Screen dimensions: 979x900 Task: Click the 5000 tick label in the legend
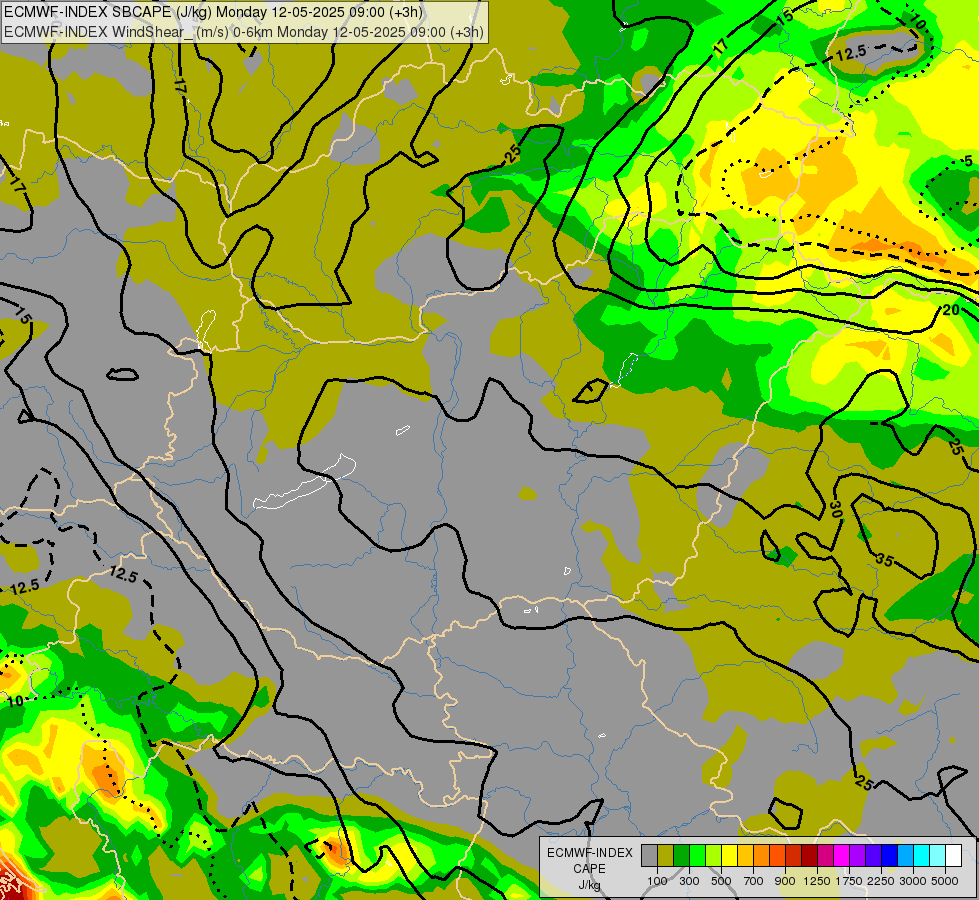pos(945,881)
